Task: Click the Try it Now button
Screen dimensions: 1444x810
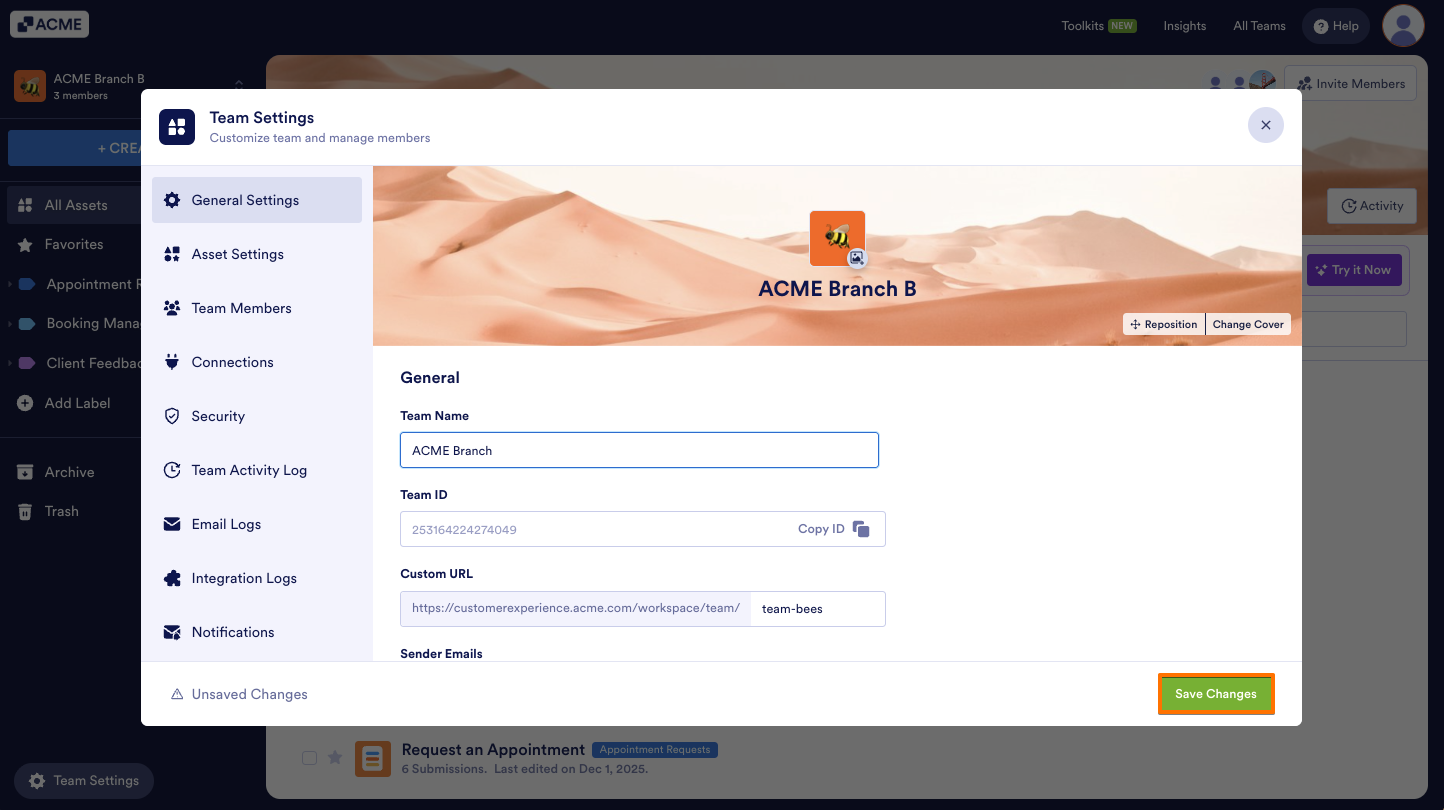Action: click(1354, 270)
